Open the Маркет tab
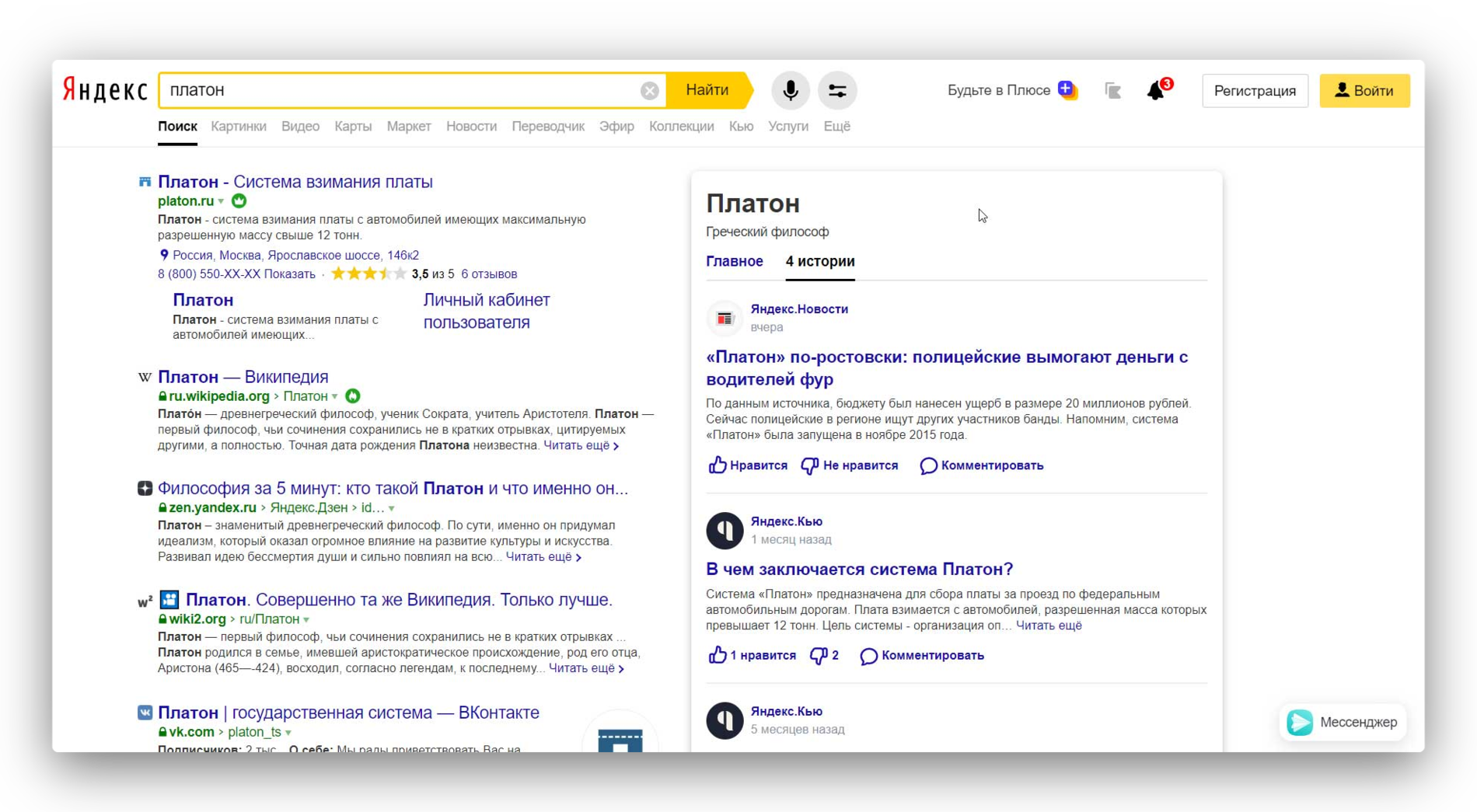The image size is (1477, 812). 409,127
